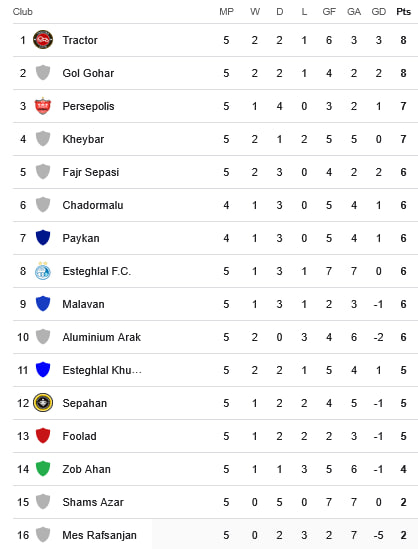Screen dimensions: 418x549
Task: Click the Gol Gohar gray shield icon
Action: pyautogui.click(x=43, y=73)
